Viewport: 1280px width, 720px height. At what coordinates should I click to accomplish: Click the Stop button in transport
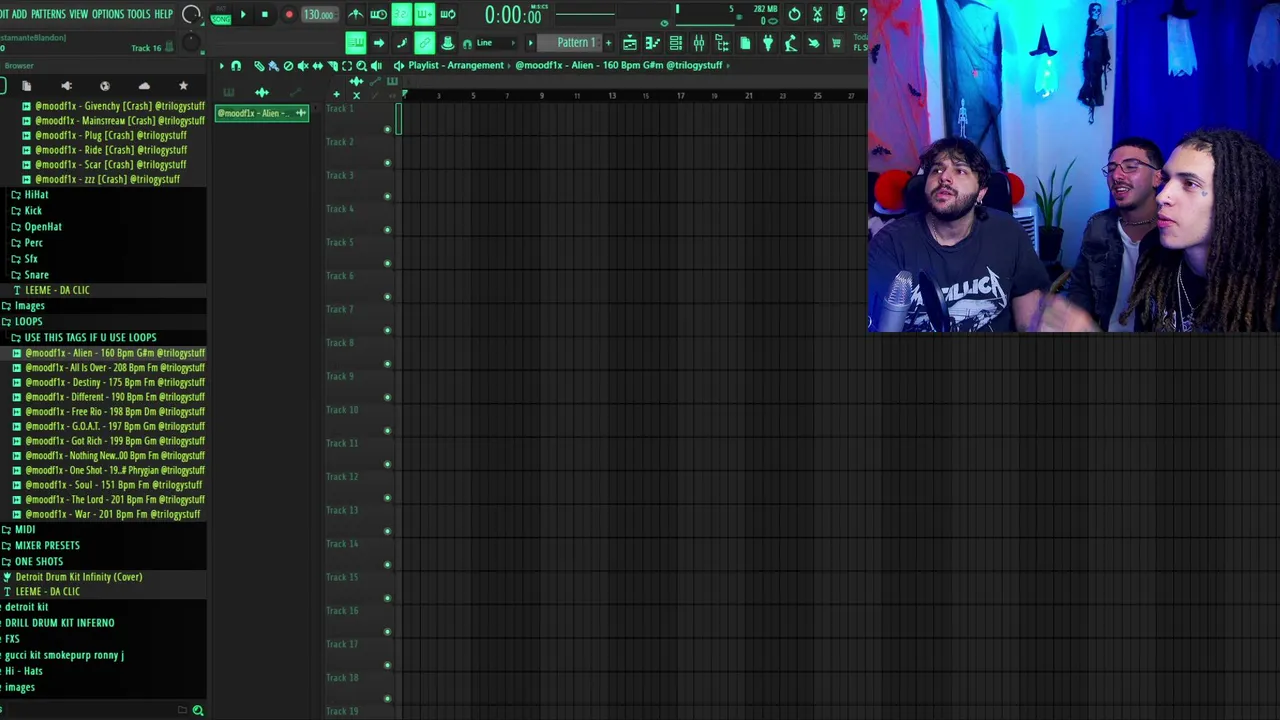(x=265, y=15)
